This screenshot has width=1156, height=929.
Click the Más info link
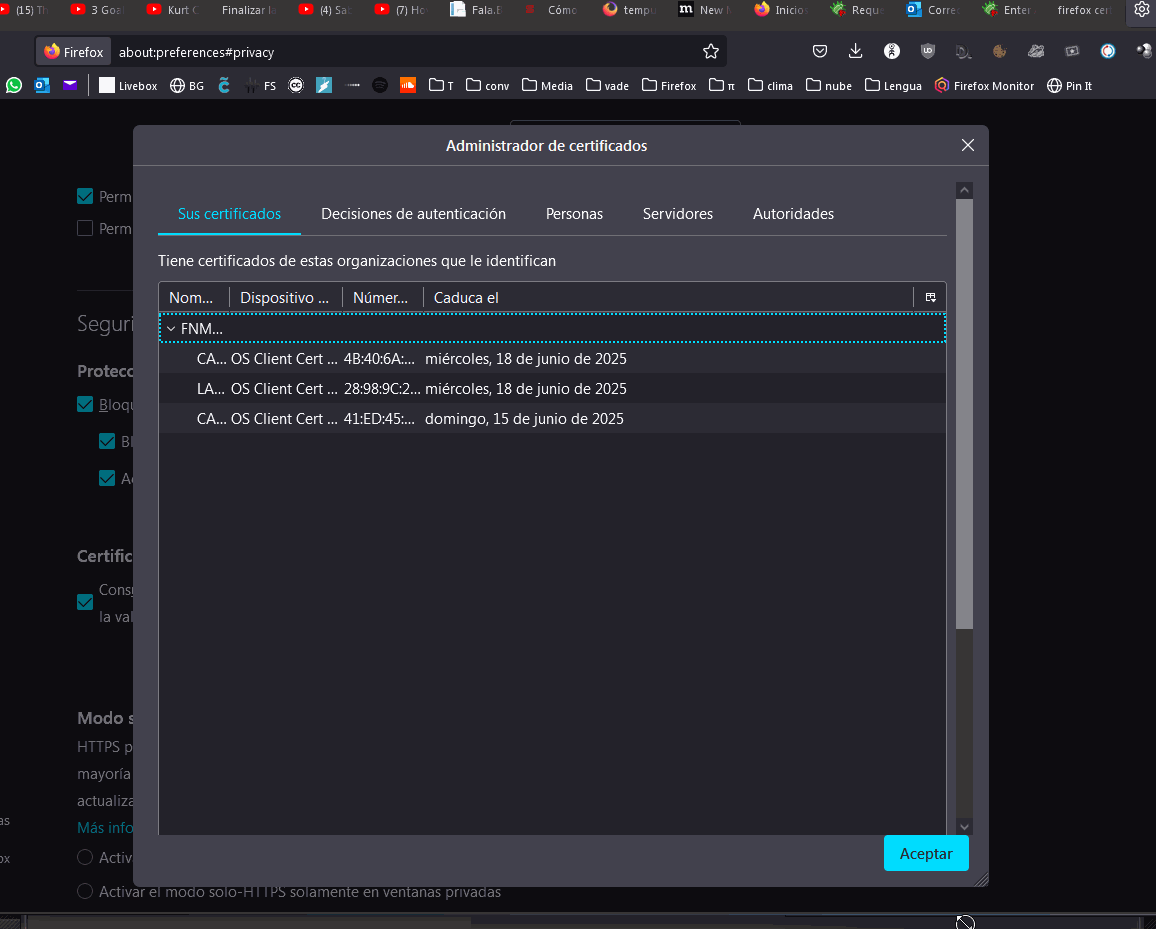(105, 827)
